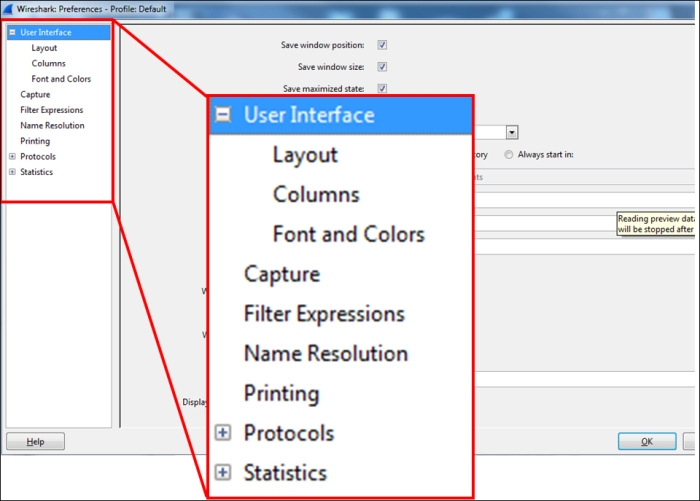
Task: Select Capture in the left sidebar tree
Action: click(35, 95)
